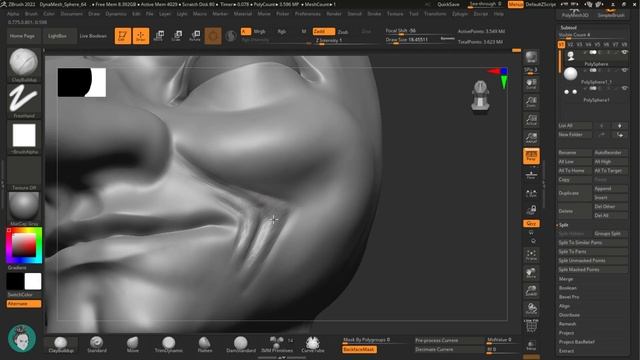Choose the CurveTube brush in bottom shelf
The image size is (640, 360).
coord(313,344)
